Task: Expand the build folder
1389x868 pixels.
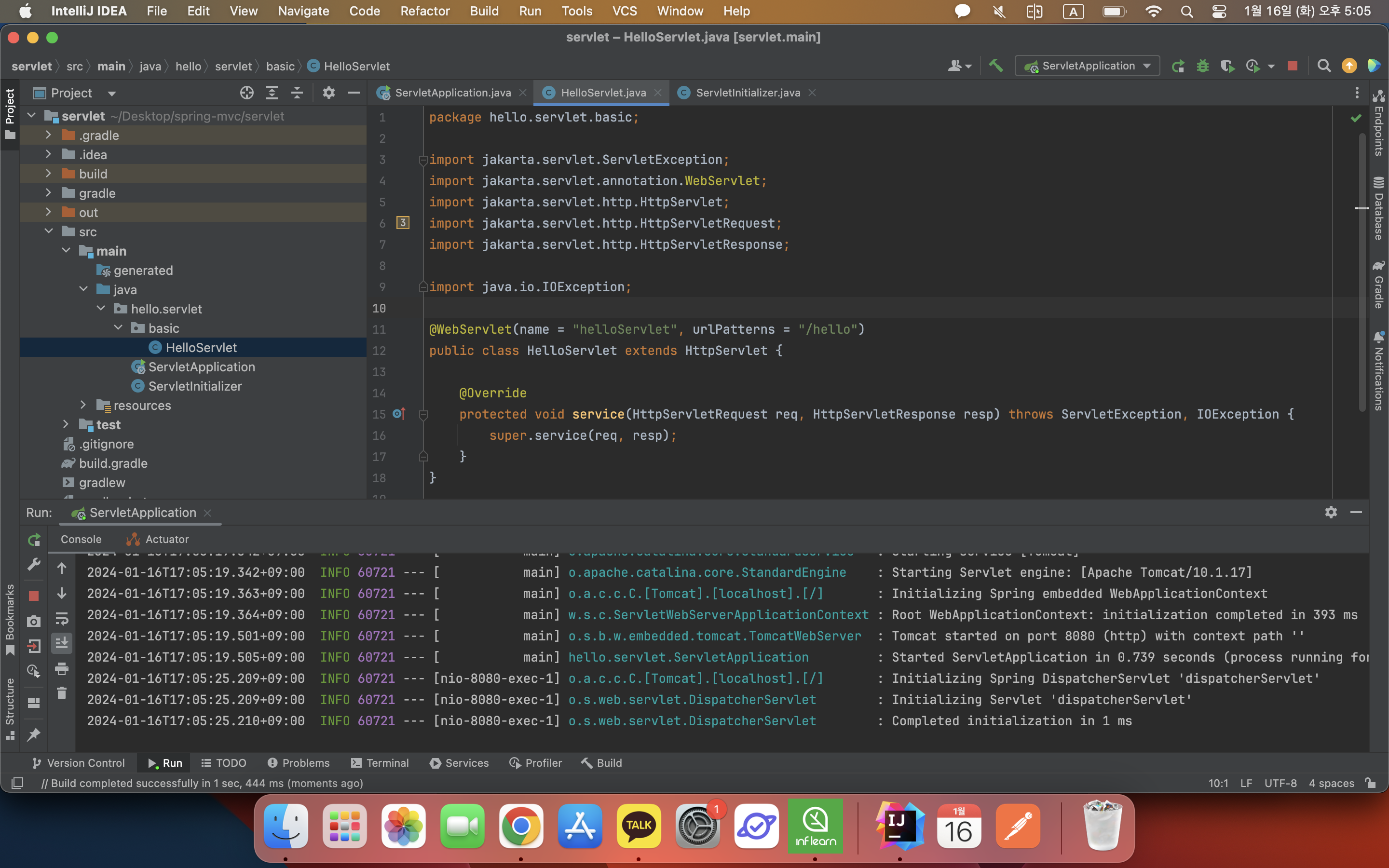Action: coord(48,174)
